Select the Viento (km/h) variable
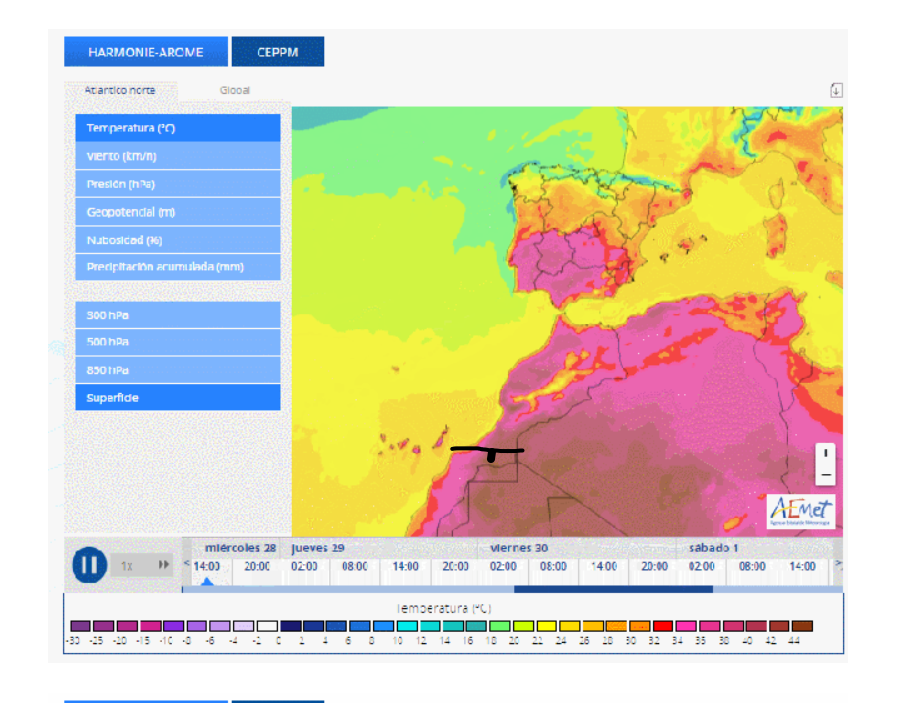Screen dimensions: 903x703 (x=178, y=156)
